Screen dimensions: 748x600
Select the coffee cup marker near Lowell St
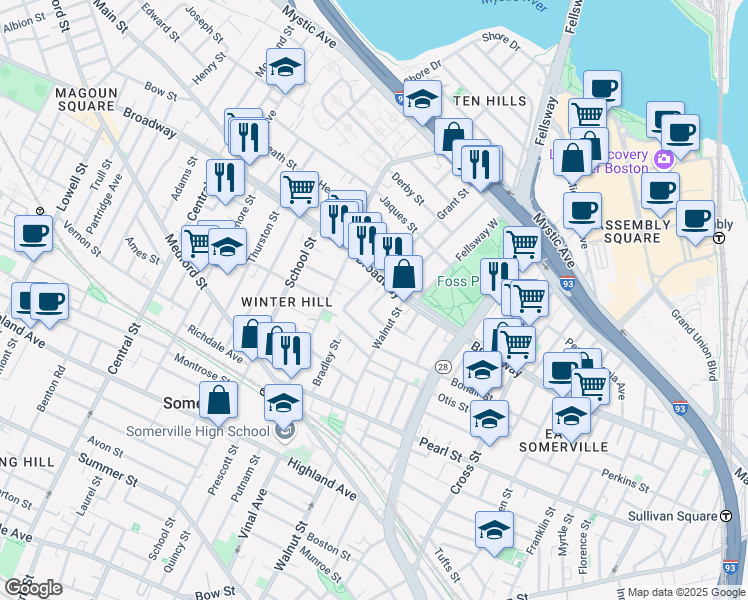tap(33, 234)
